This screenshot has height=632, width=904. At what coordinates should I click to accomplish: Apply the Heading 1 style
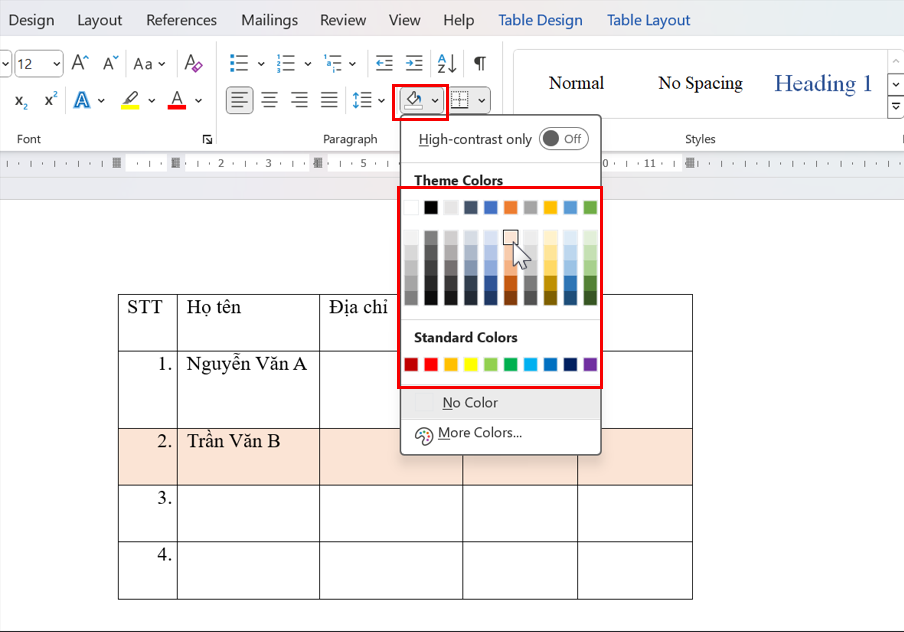pos(822,84)
